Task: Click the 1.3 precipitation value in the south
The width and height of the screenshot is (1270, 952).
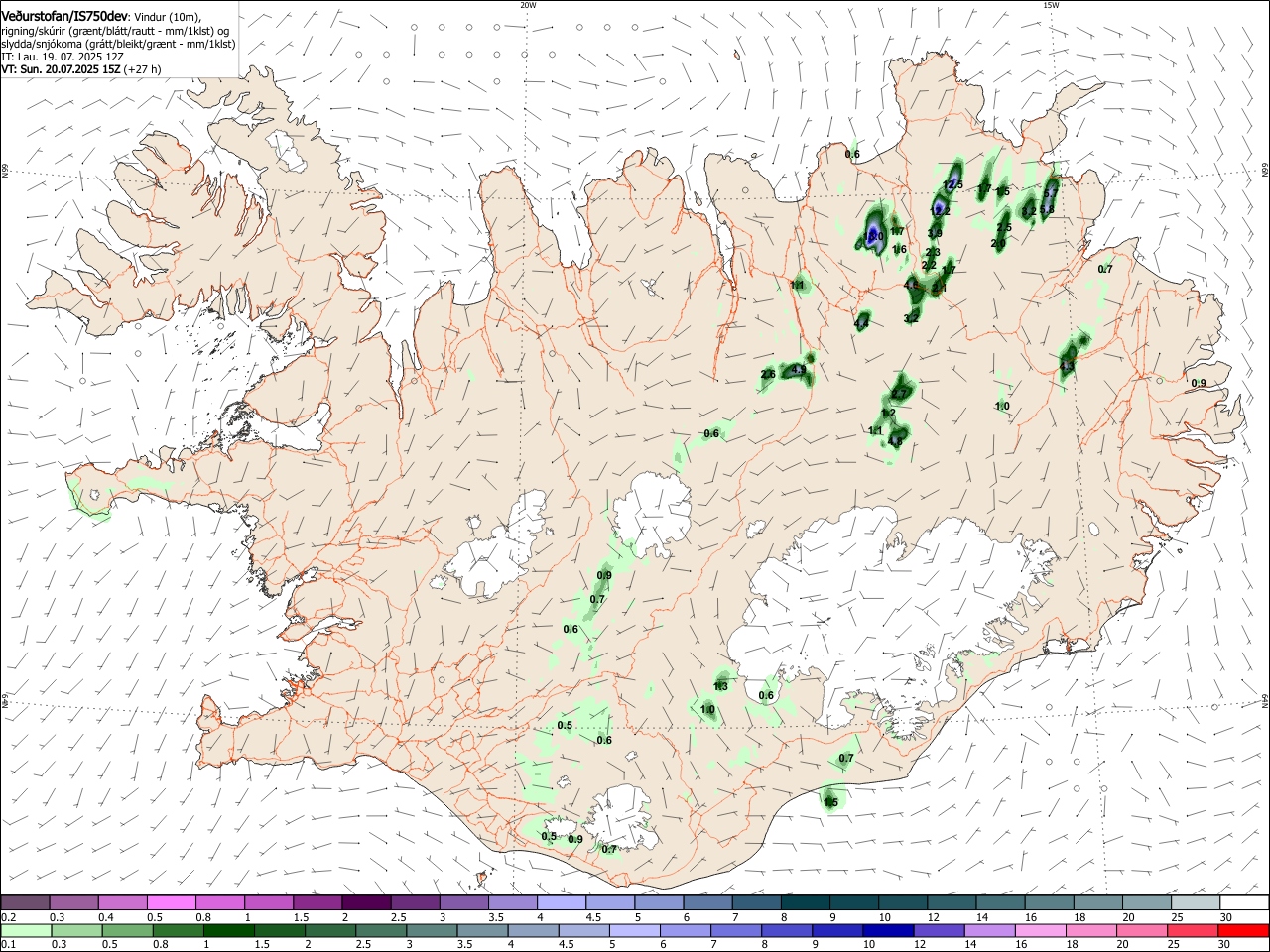Action: pyautogui.click(x=721, y=686)
